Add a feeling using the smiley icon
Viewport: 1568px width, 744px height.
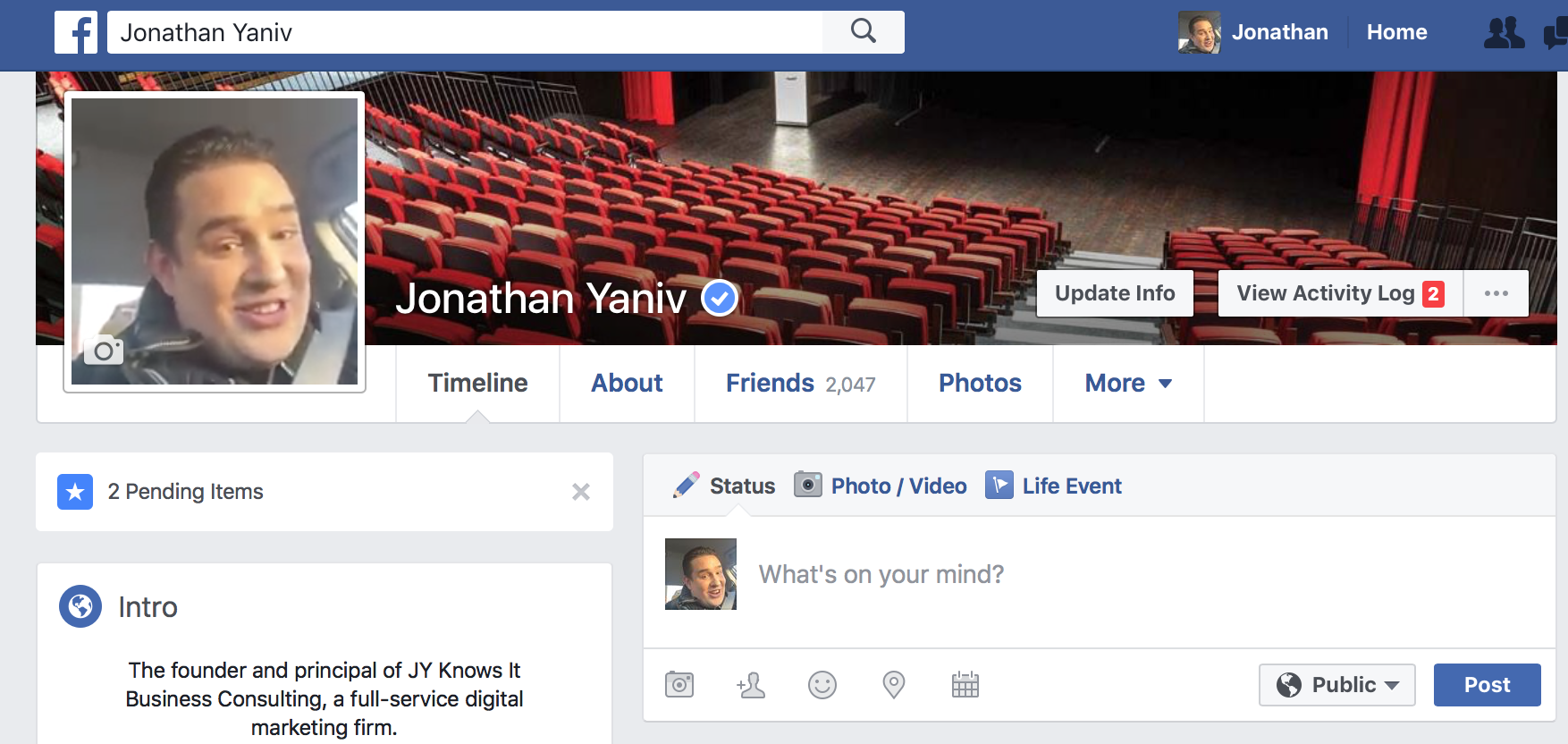click(x=822, y=685)
